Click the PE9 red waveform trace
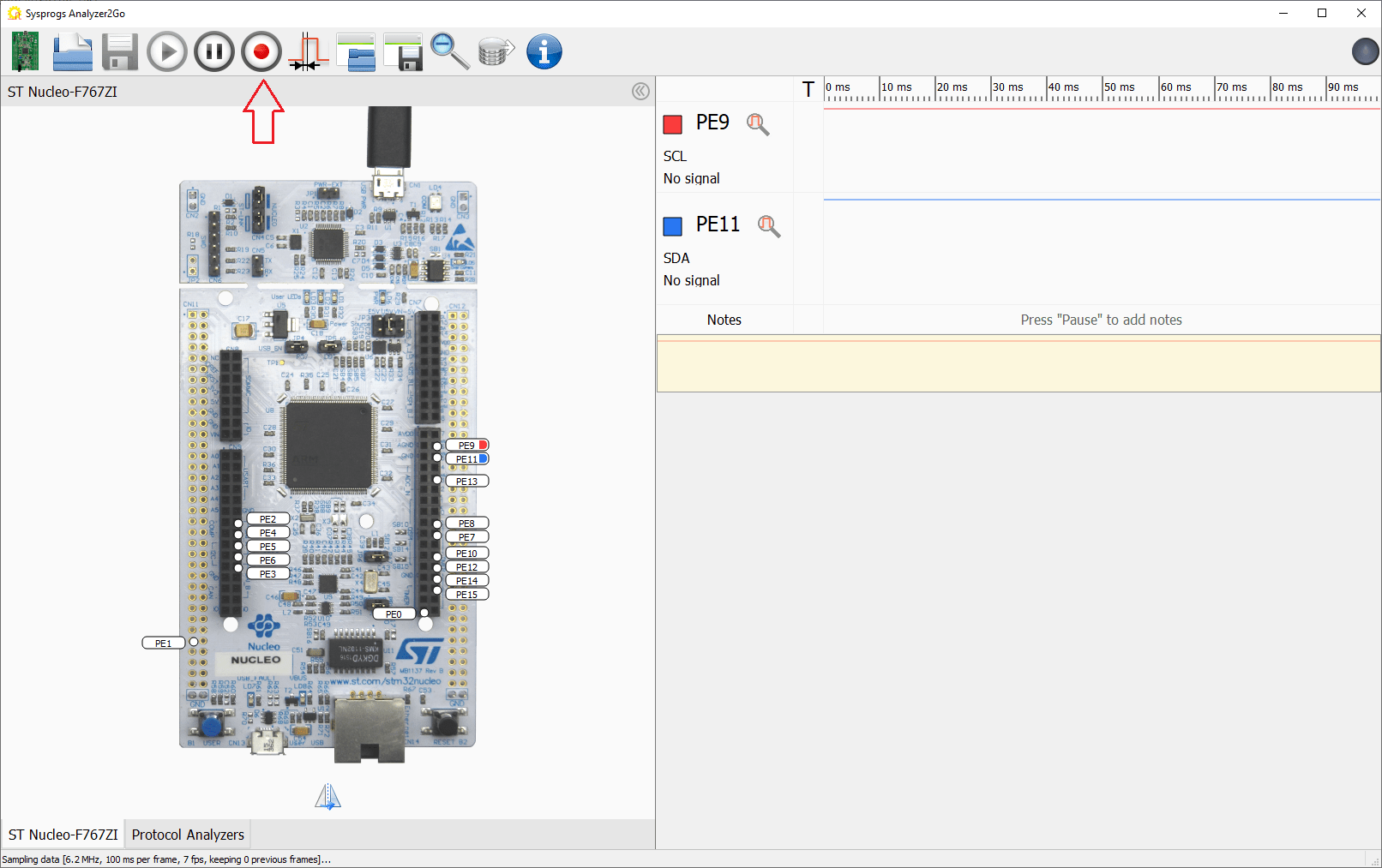 coord(1102,109)
